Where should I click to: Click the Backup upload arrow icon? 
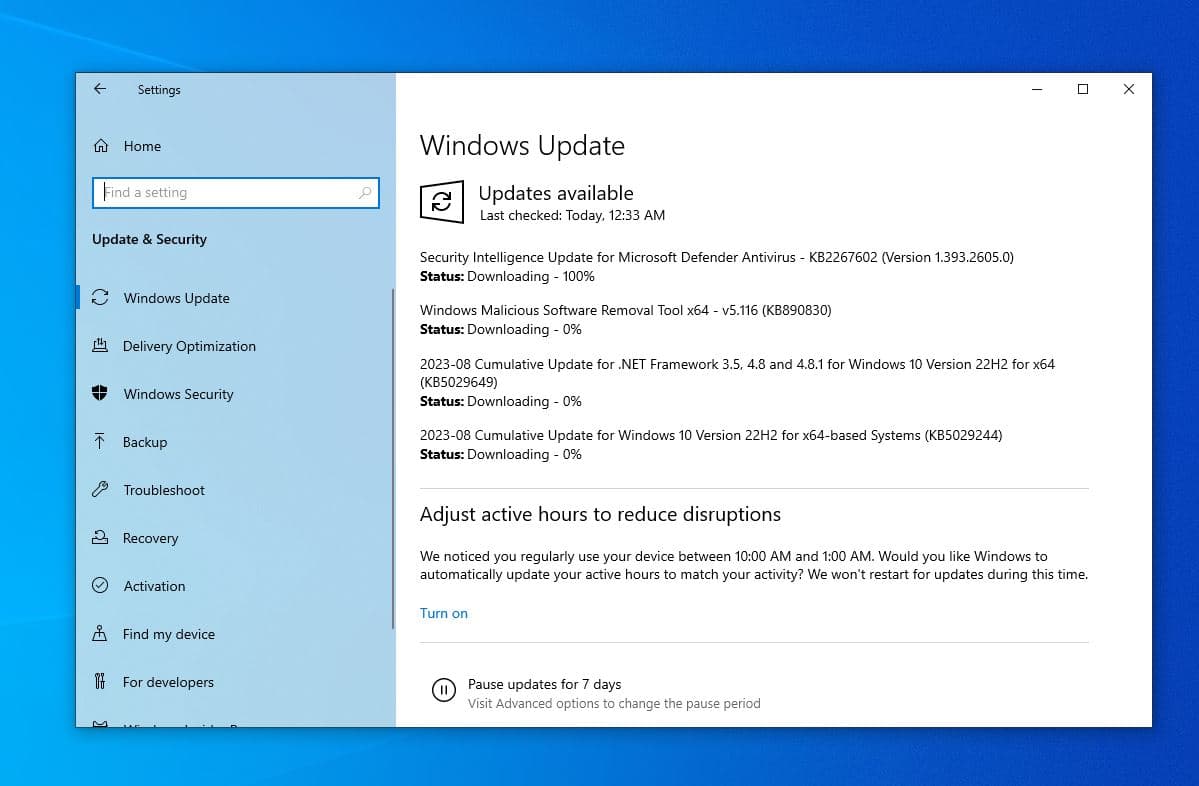[99, 441]
